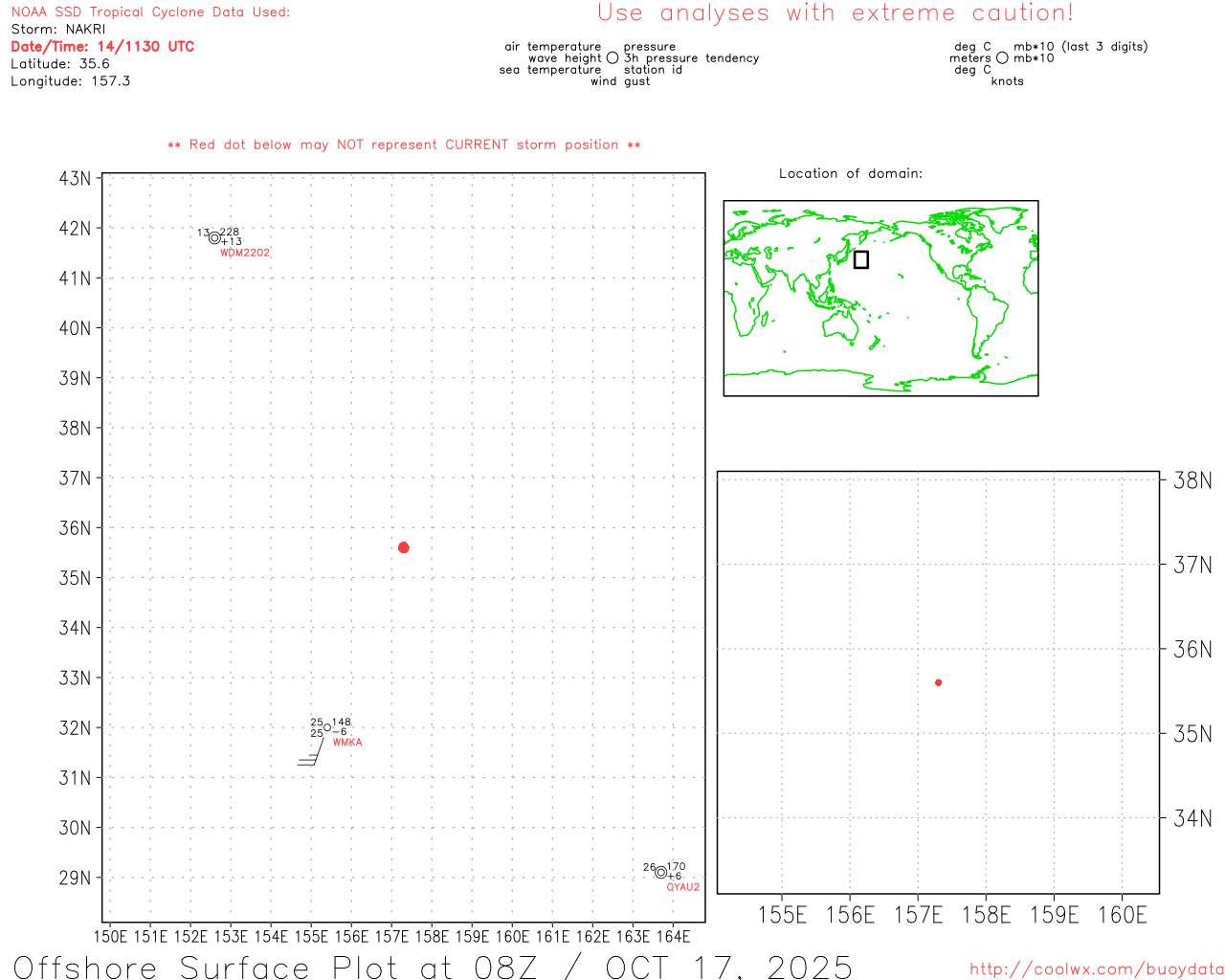Viewport: 1225px width, 980px height.
Task: Click the 'Use analyses with extreme caution!' heading
Action: [835, 13]
